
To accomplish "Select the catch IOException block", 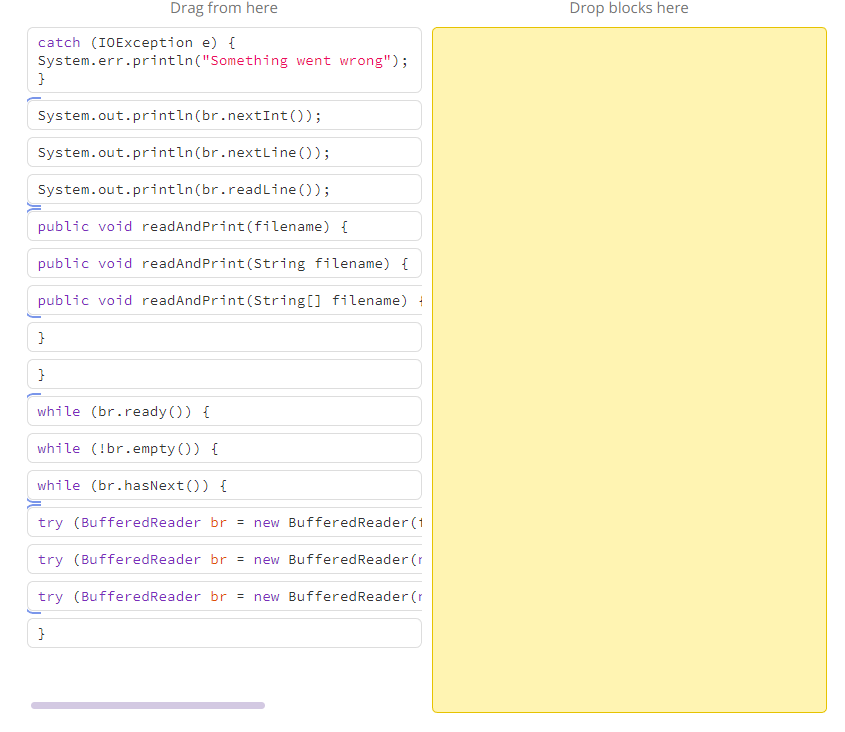I will tap(223, 60).
